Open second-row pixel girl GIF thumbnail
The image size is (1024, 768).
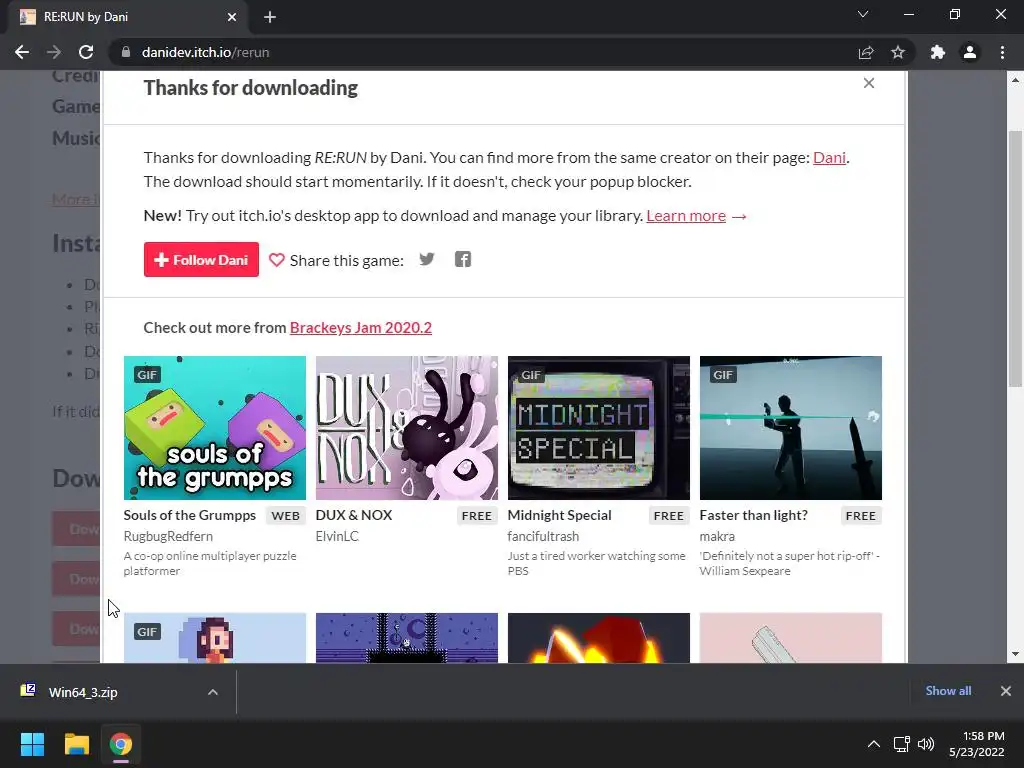215,638
